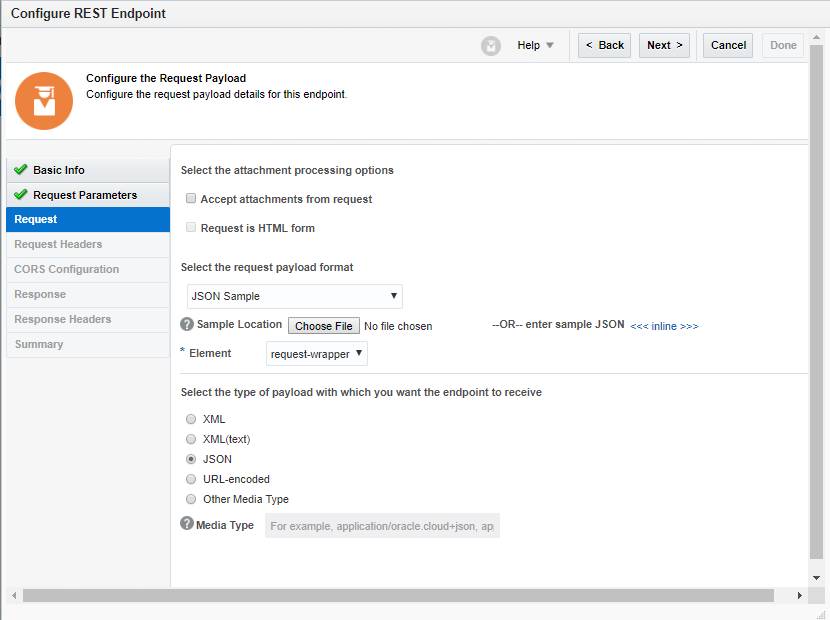The width and height of the screenshot is (830, 620).
Task: Expand the request-wrapper Element dropdown
Action: pos(317,353)
